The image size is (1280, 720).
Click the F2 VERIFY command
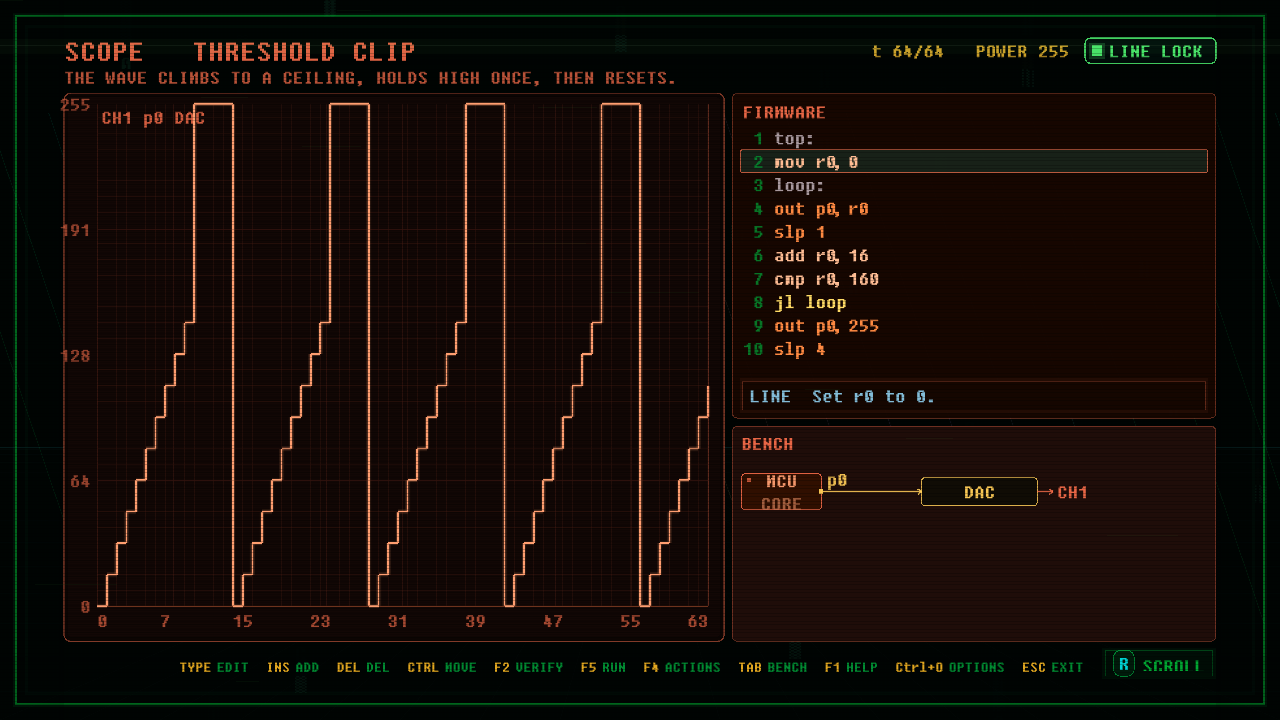pos(528,667)
